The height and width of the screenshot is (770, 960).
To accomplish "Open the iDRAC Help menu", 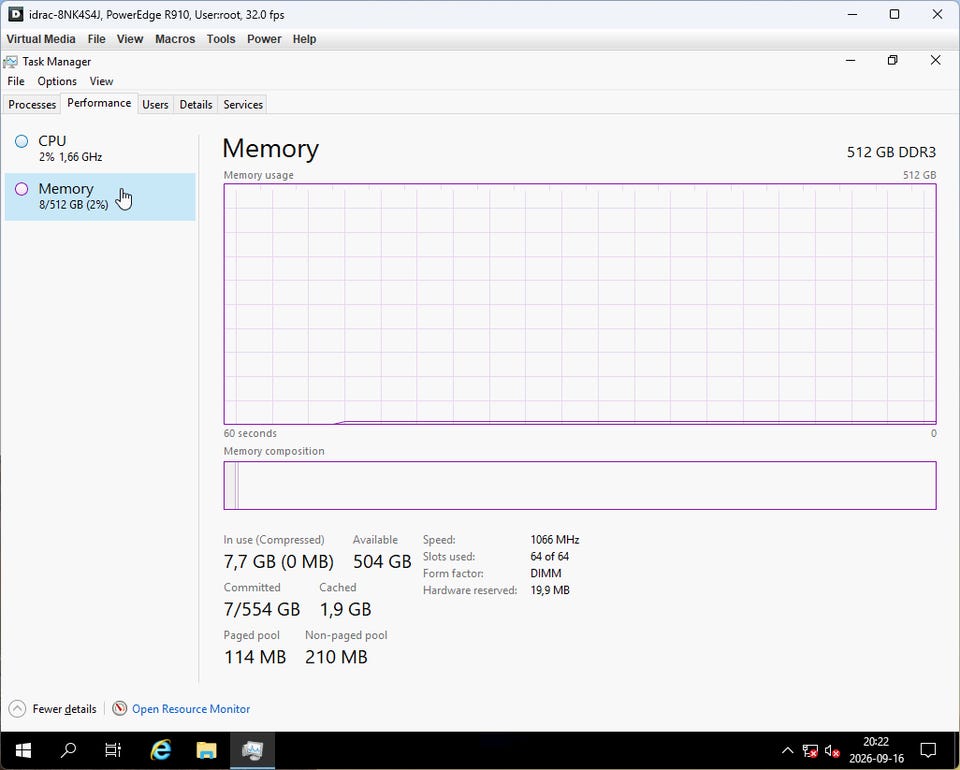I will coord(304,39).
